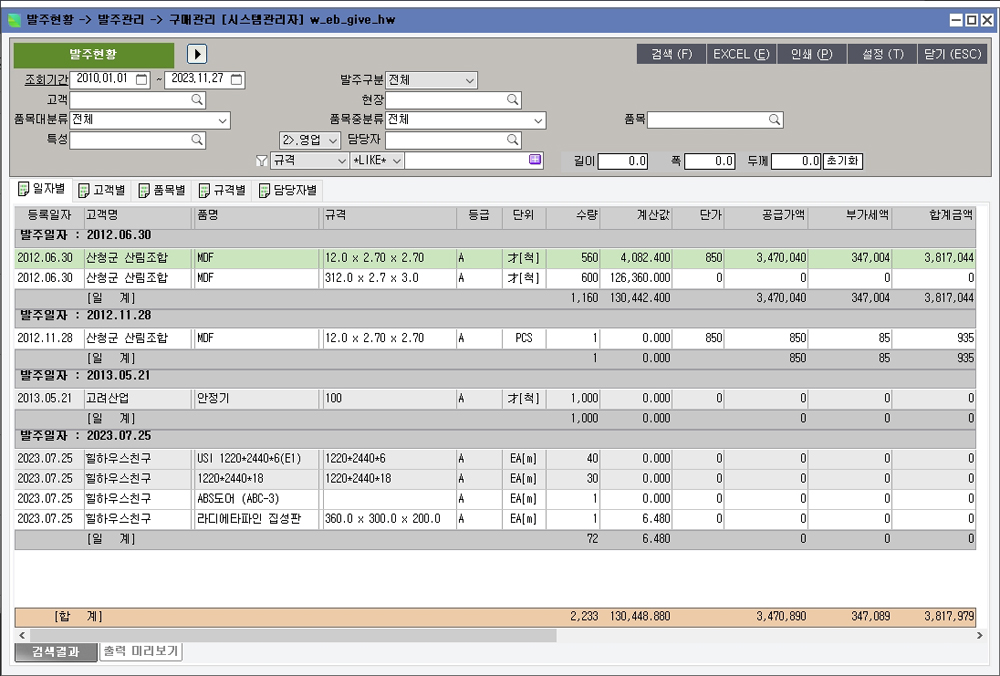Image resolution: width=1000 pixels, height=676 pixels.
Task: Click the 1220*2440*18 spec cell
Action: 389,478
